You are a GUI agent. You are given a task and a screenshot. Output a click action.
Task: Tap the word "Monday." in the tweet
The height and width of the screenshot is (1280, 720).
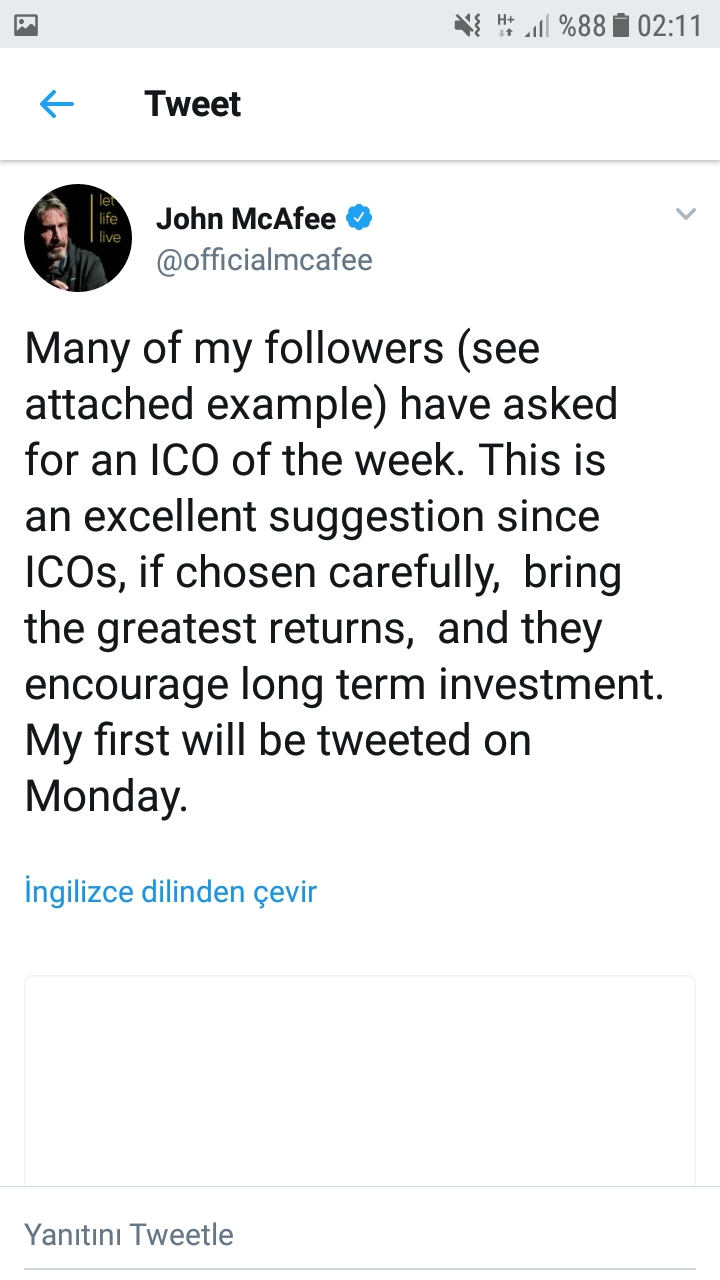(x=106, y=796)
